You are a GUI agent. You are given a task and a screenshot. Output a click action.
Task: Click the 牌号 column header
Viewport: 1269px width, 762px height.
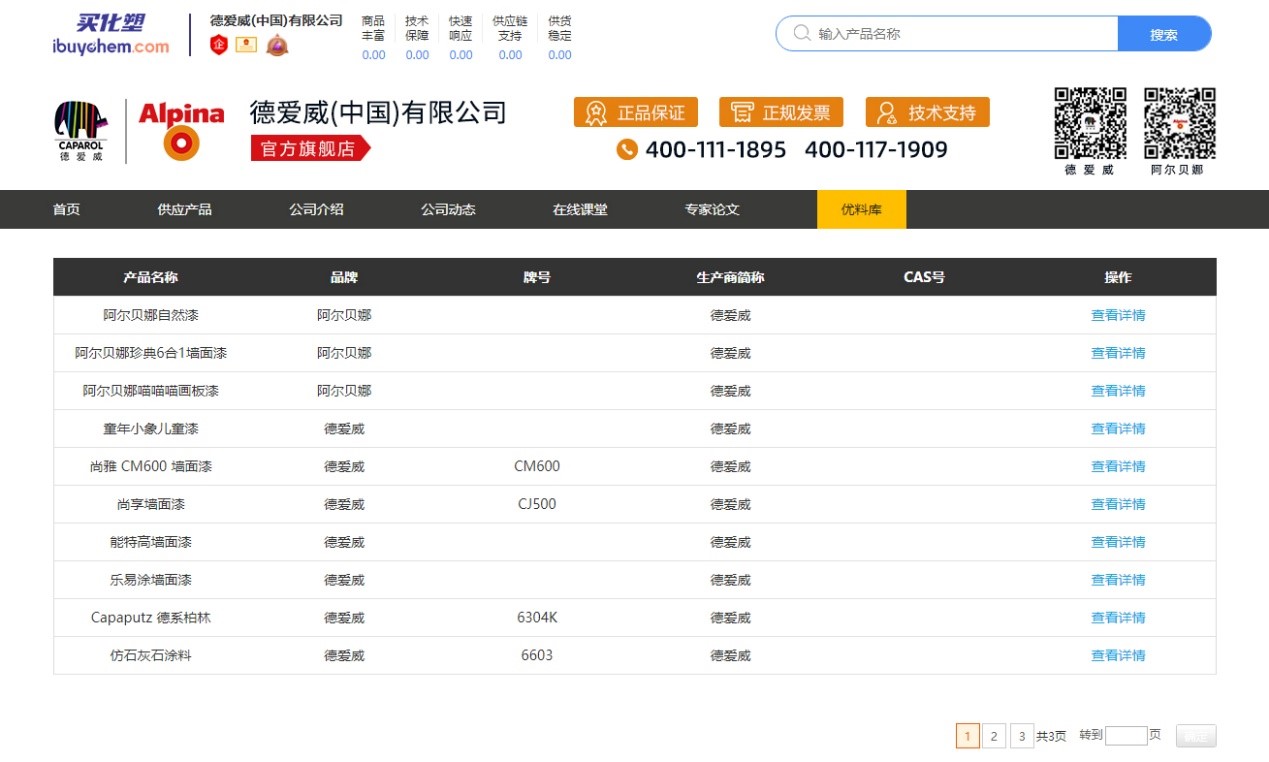coord(537,277)
